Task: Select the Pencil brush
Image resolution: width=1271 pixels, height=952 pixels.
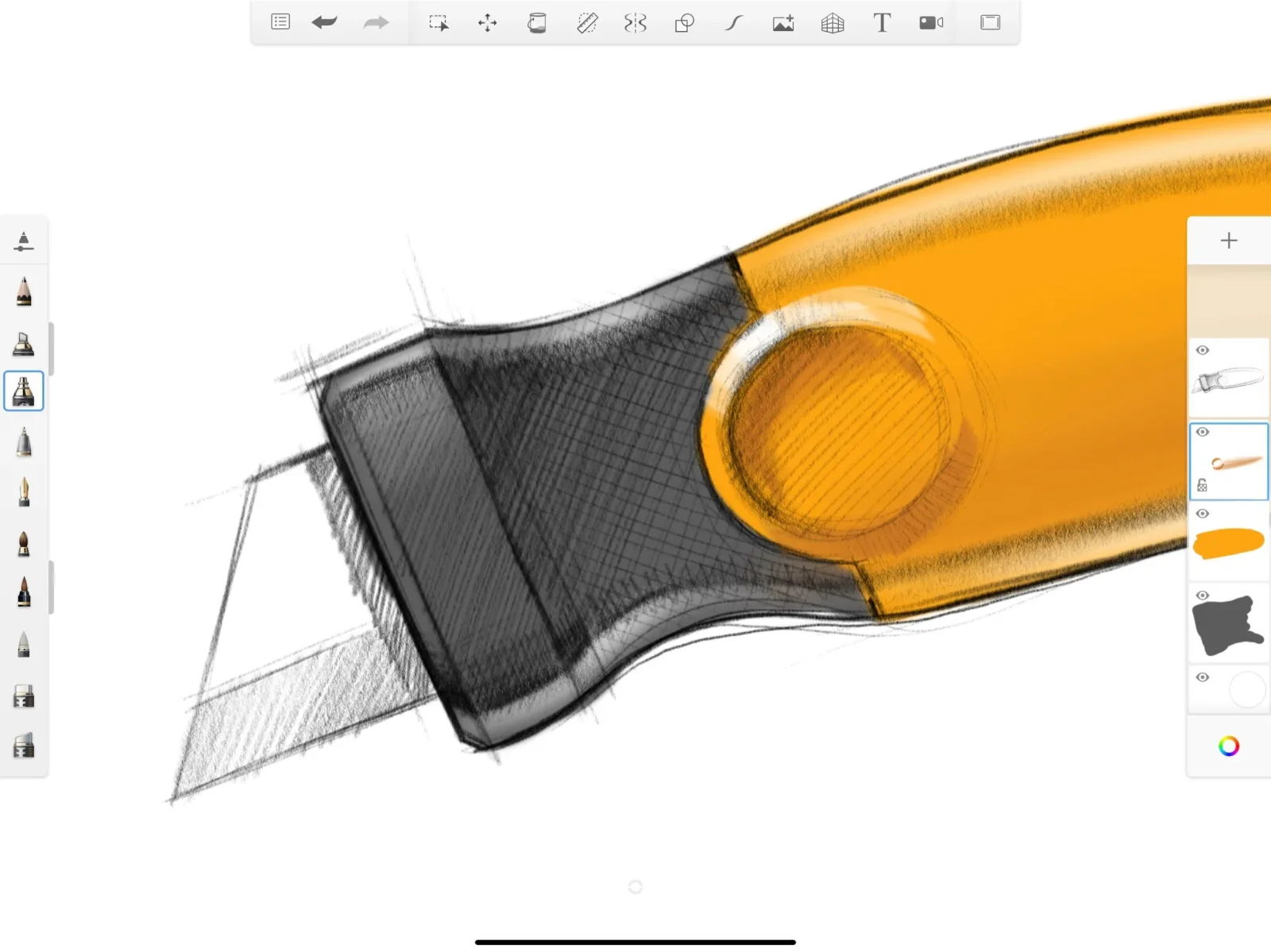Action: [x=24, y=291]
